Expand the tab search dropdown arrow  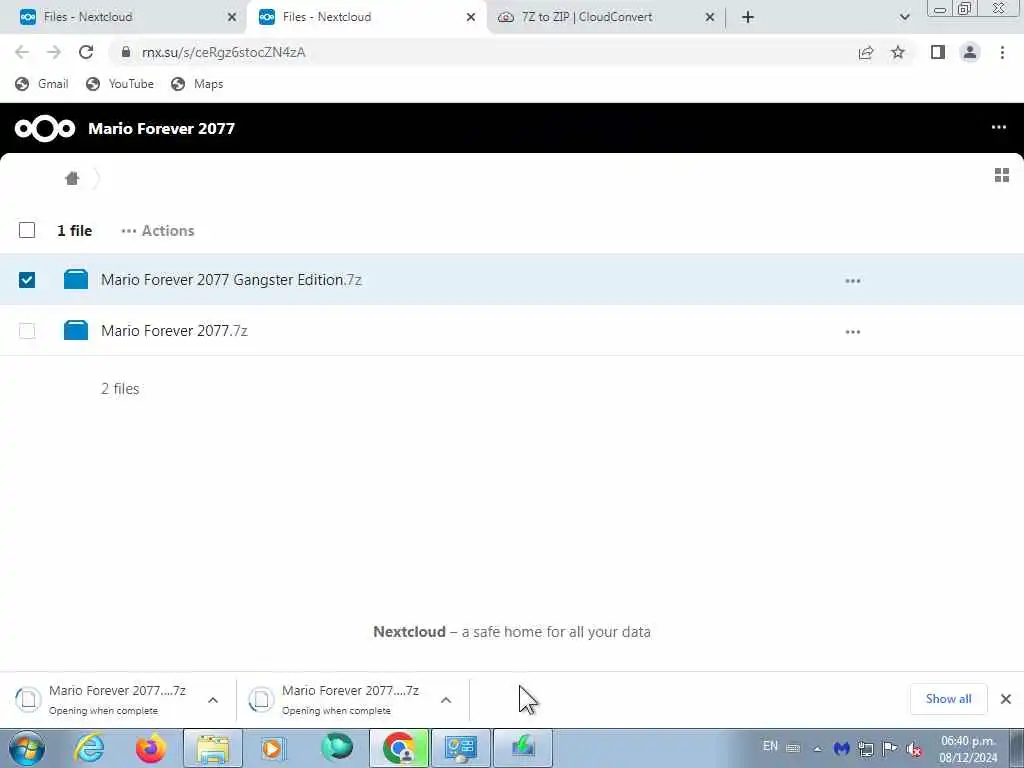(x=904, y=18)
